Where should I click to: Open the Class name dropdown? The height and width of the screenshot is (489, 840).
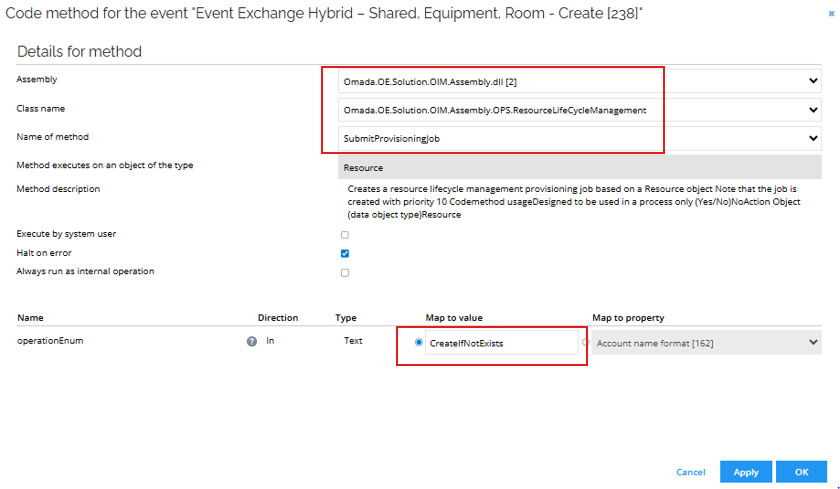tap(580, 110)
